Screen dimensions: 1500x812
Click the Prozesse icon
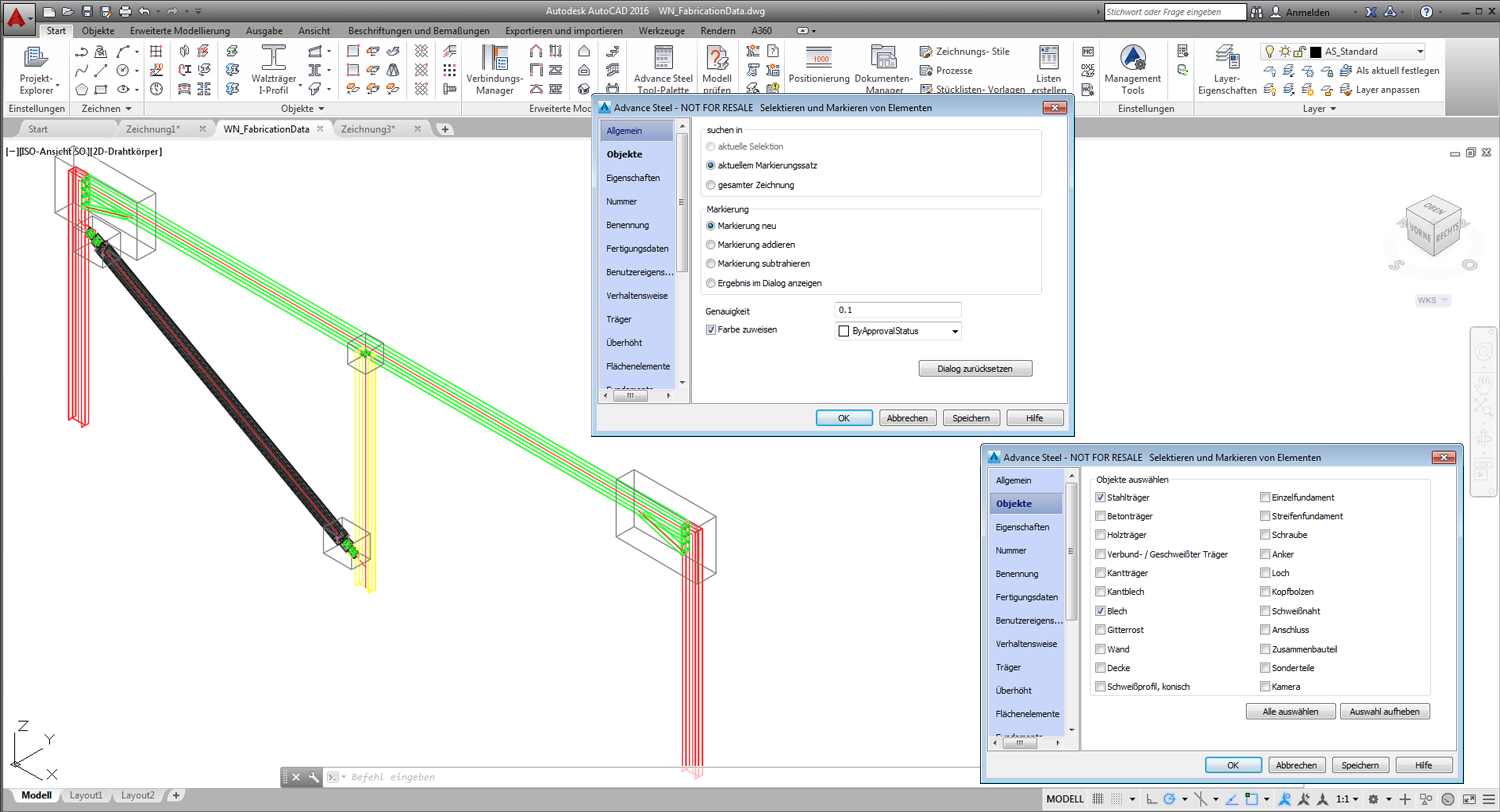tap(926, 70)
